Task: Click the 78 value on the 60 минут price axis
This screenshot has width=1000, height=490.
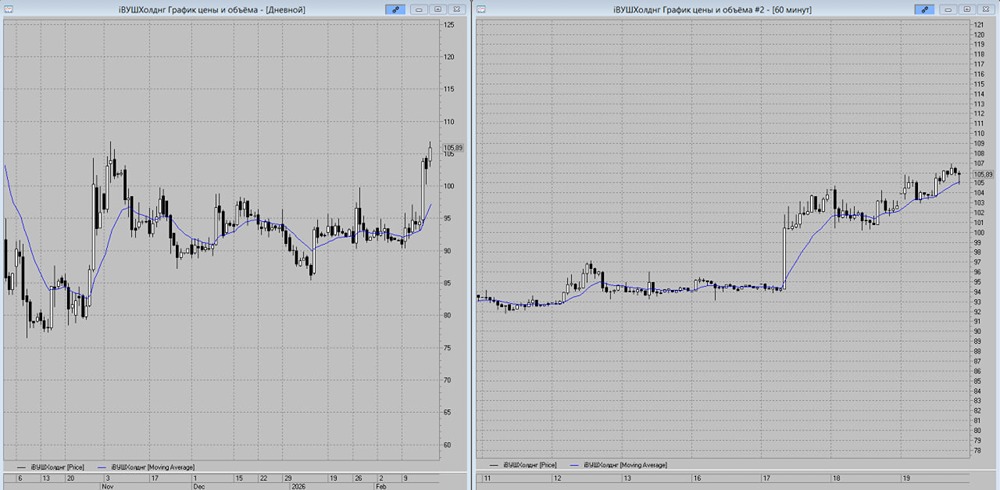Action: point(977,450)
